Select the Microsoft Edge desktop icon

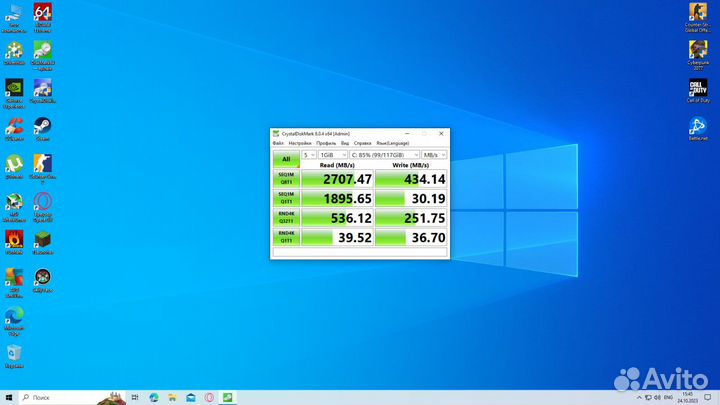click(x=14, y=321)
